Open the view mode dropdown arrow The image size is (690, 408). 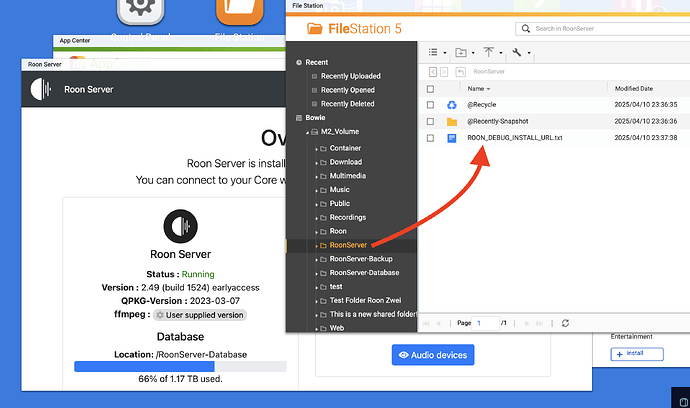(445, 53)
